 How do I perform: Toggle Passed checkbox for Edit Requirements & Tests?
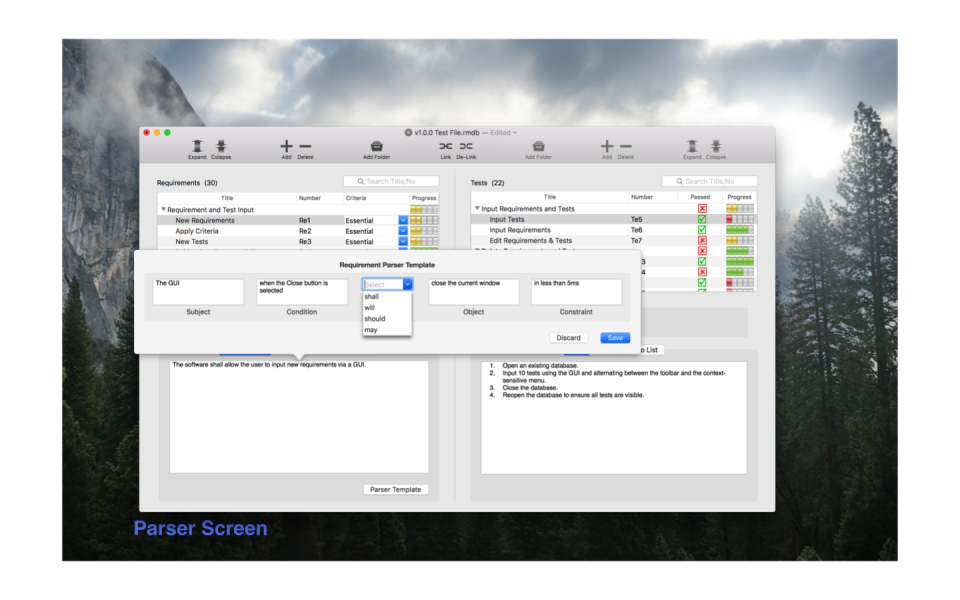(x=702, y=241)
